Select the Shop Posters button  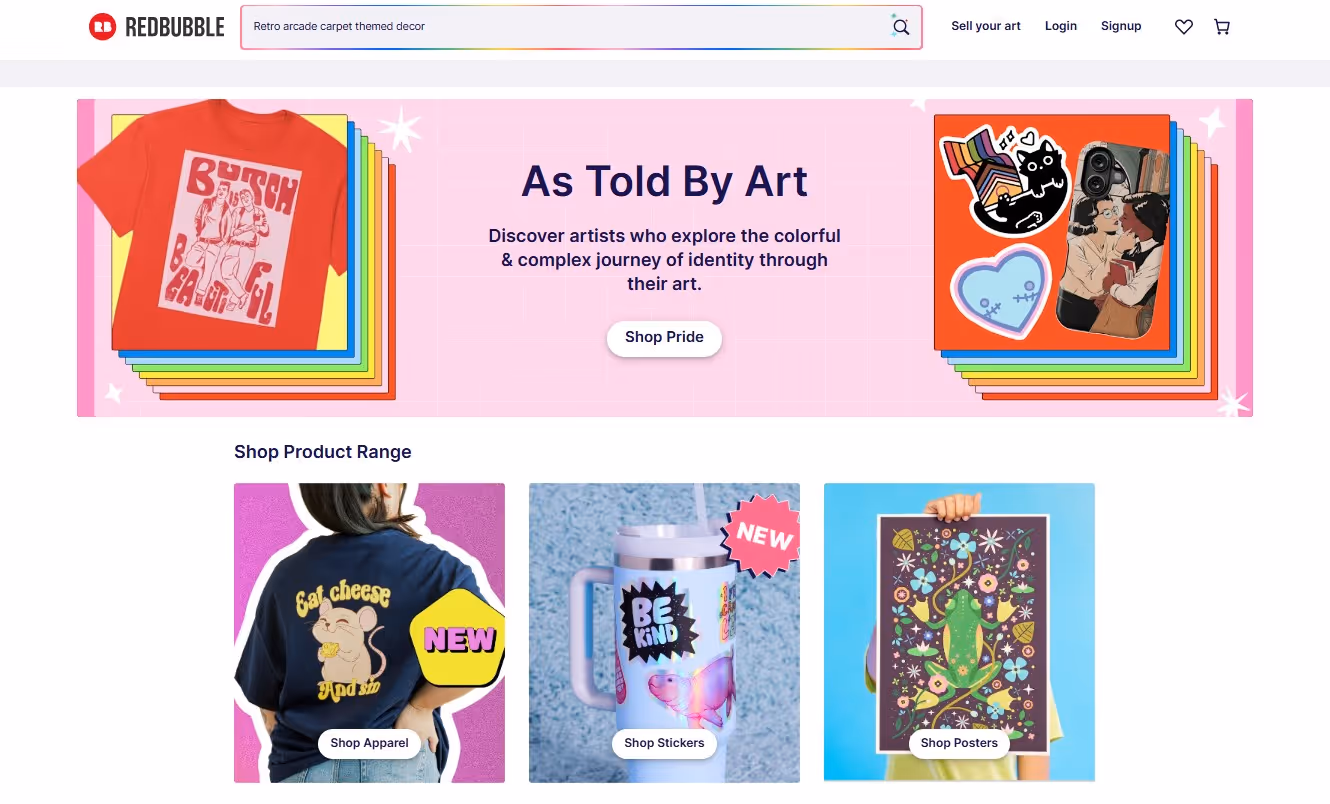click(959, 743)
